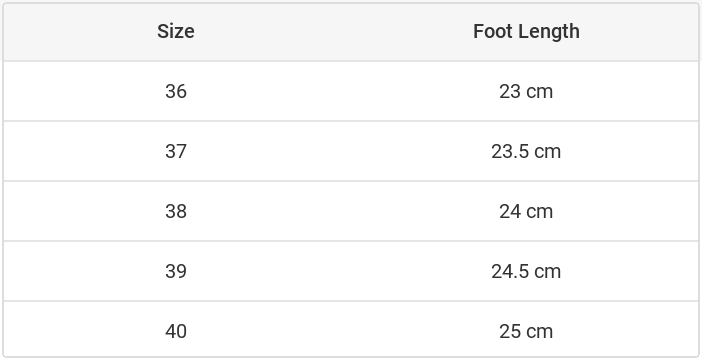Image resolution: width=702 pixels, height=360 pixels.
Task: Select the size 36 cell
Action: tap(176, 91)
